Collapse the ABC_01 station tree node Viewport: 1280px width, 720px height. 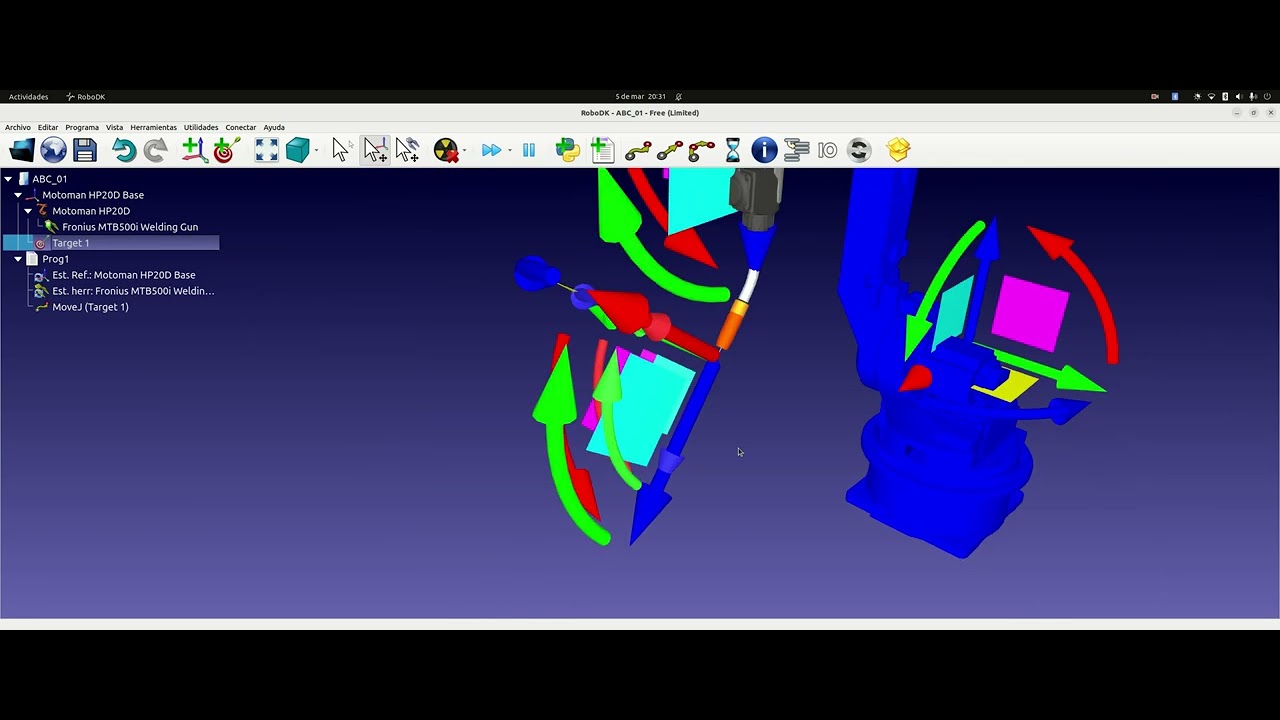(x=8, y=179)
